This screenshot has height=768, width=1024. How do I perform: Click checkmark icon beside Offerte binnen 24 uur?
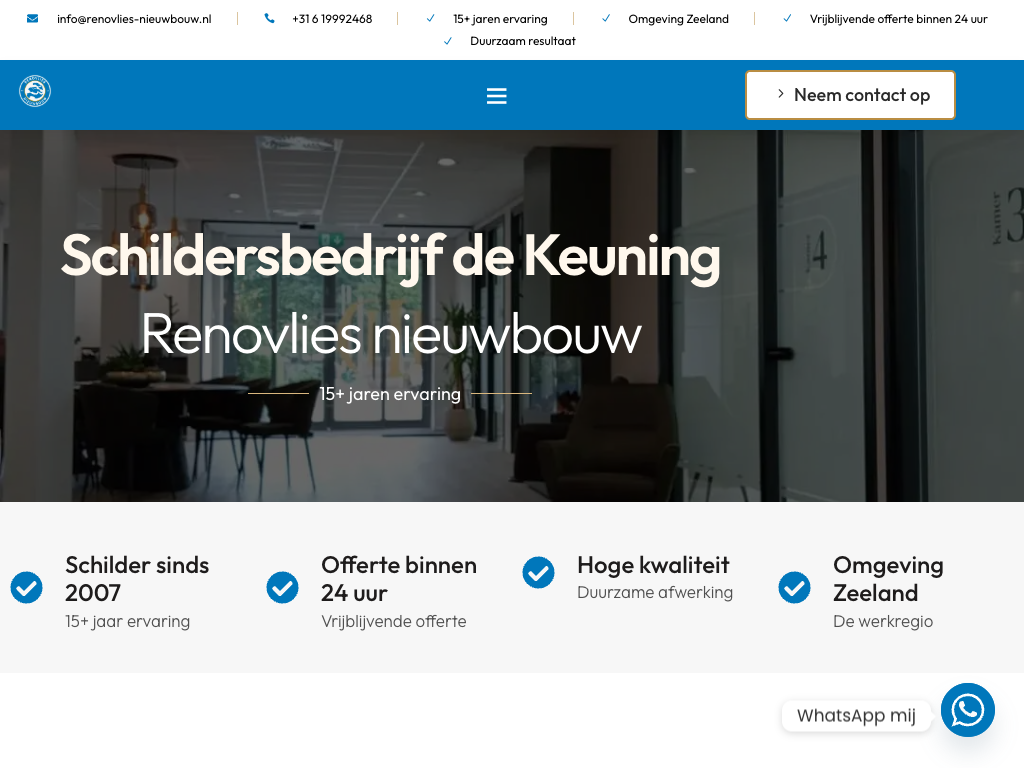coord(283,588)
